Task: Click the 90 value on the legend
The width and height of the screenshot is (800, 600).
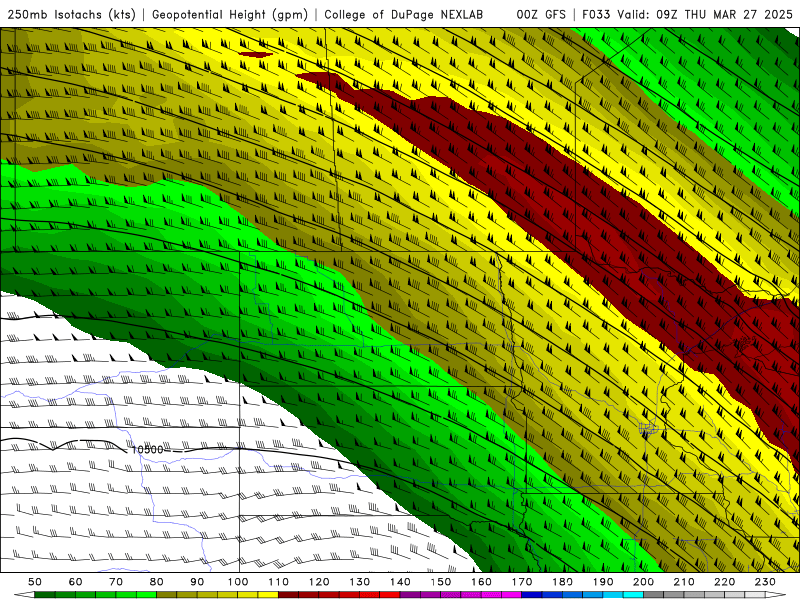Action: pos(197,582)
